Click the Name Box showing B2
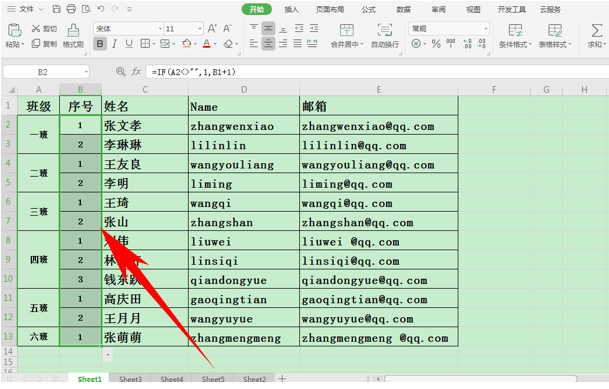 coord(43,72)
